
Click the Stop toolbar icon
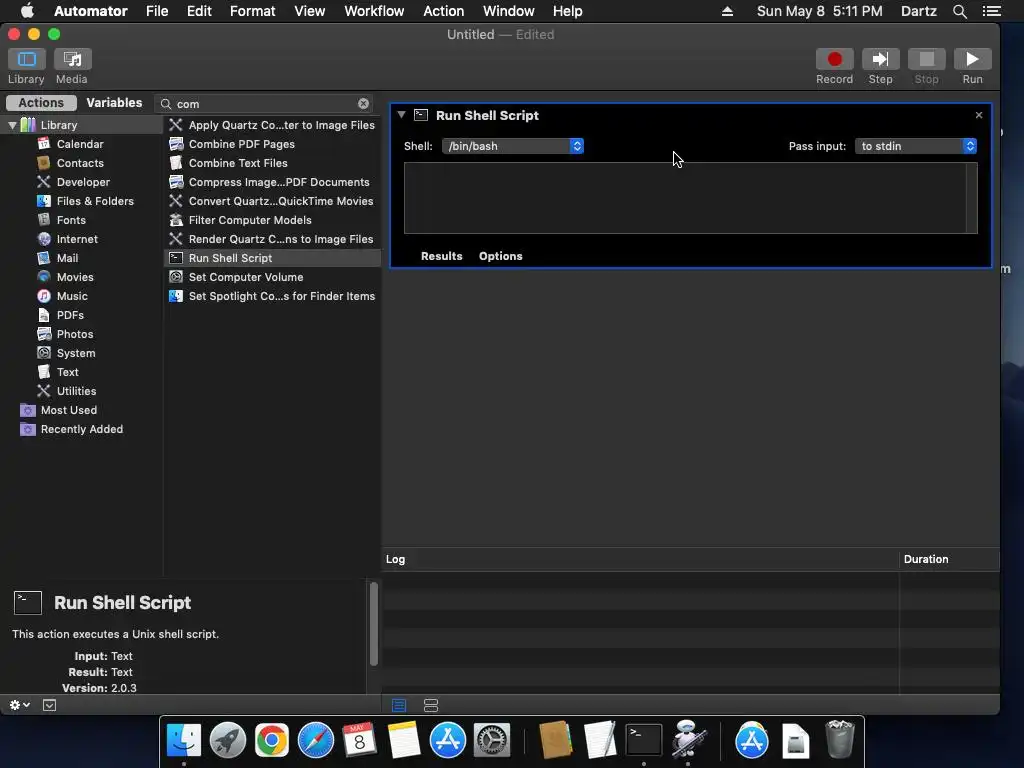[x=926, y=59]
